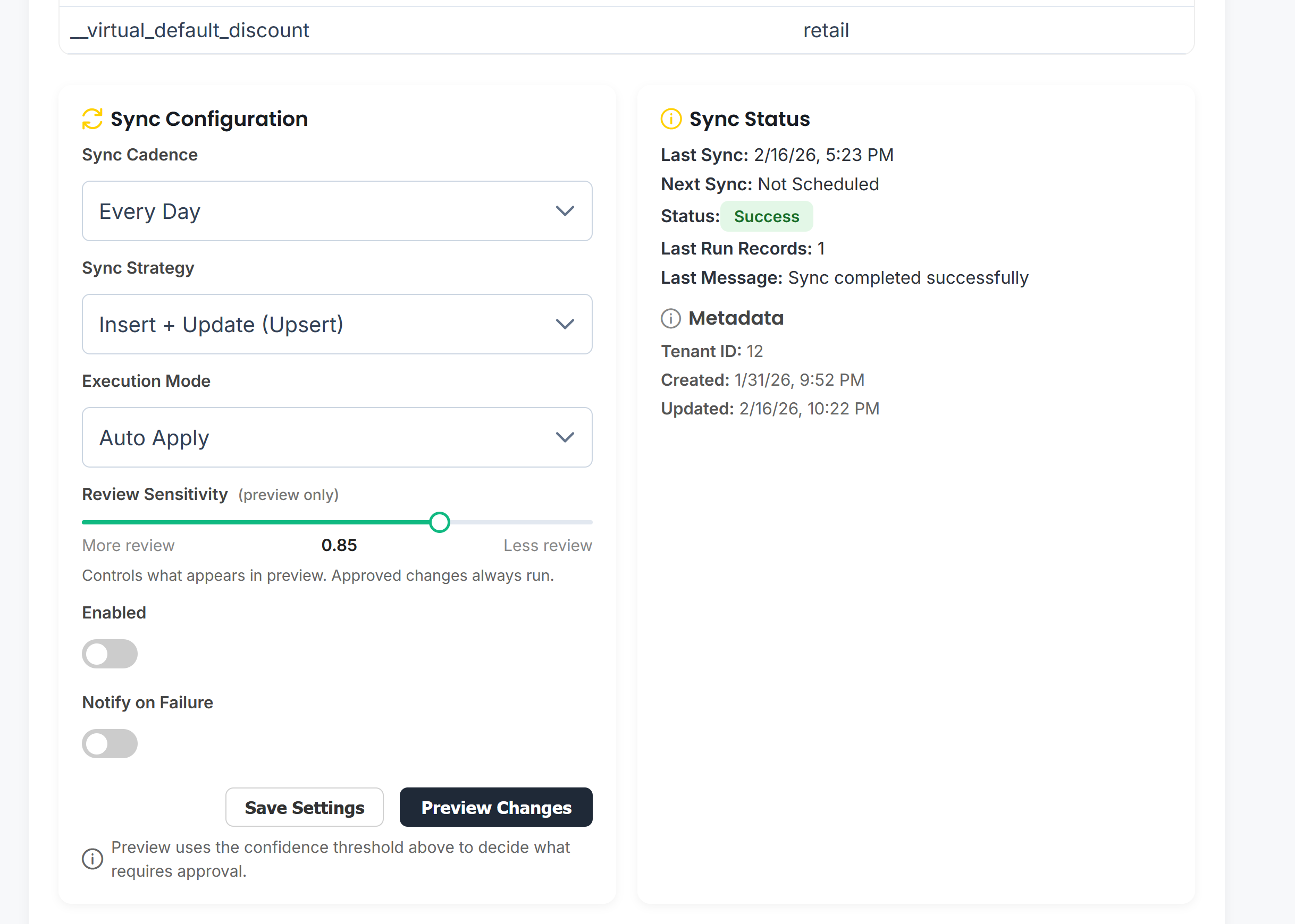Click the yellow sync refresh icon
Image resolution: width=1295 pixels, height=924 pixels.
tap(91, 119)
